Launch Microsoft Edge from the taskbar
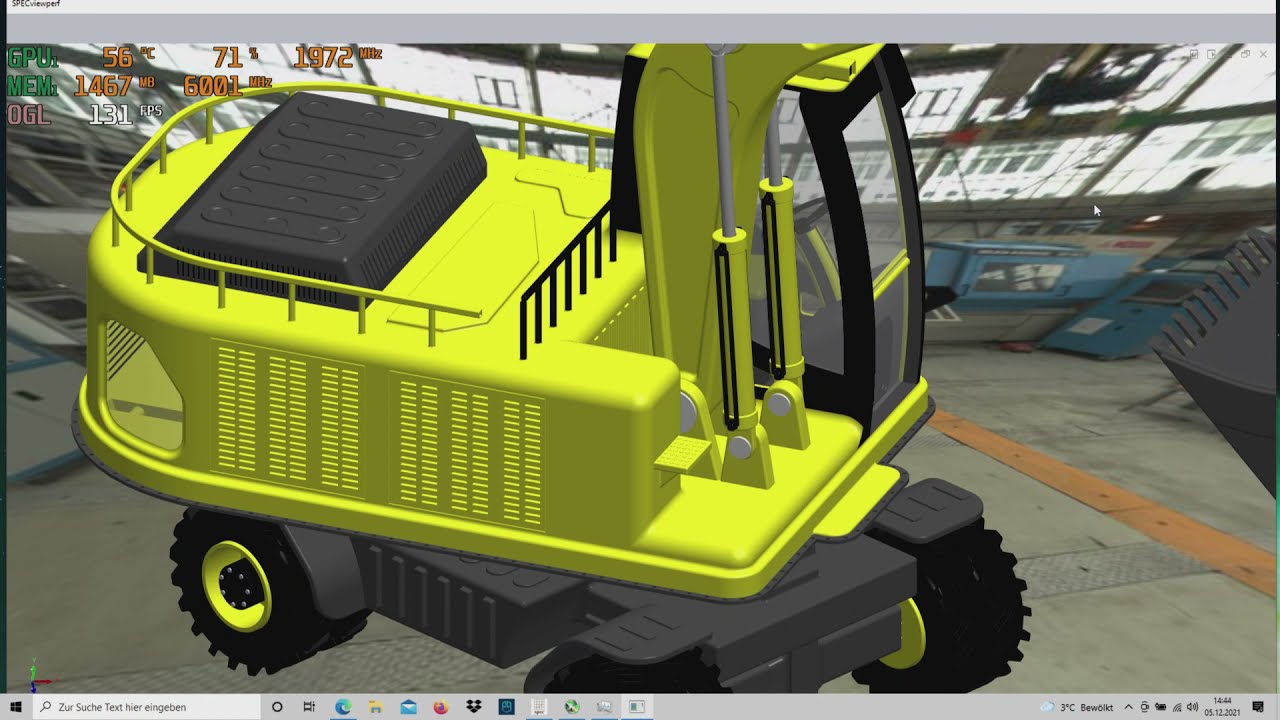This screenshot has width=1280, height=720. 343,707
